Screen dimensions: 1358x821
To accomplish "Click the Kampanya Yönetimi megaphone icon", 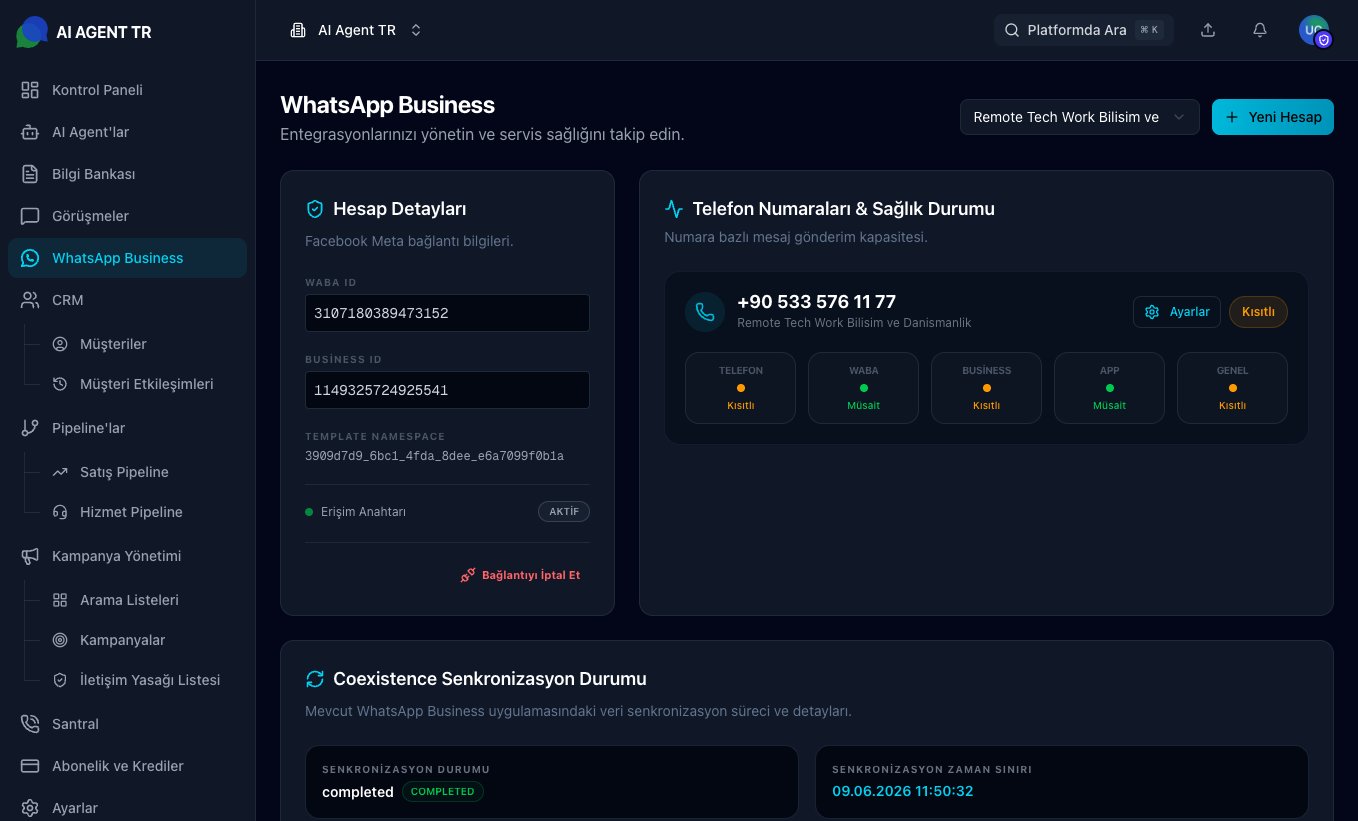I will [x=30, y=556].
